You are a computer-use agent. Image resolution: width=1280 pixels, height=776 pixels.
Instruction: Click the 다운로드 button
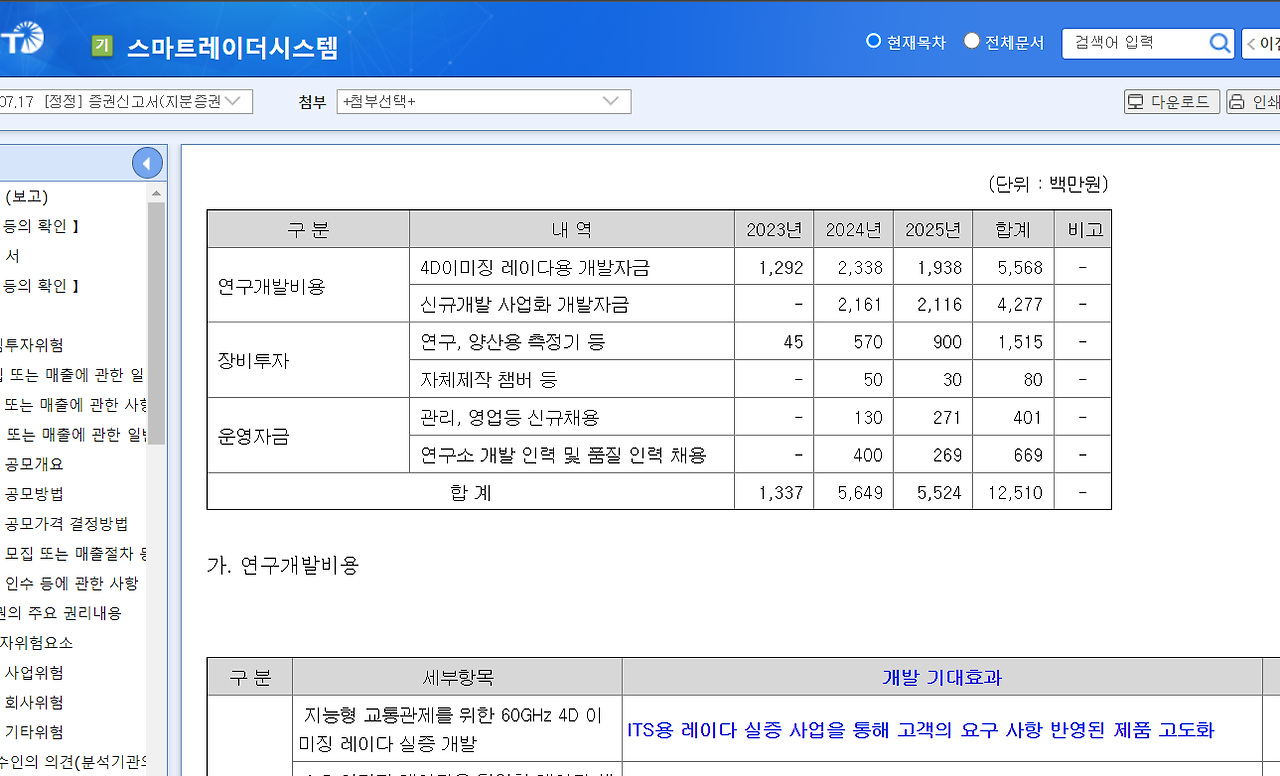1171,101
